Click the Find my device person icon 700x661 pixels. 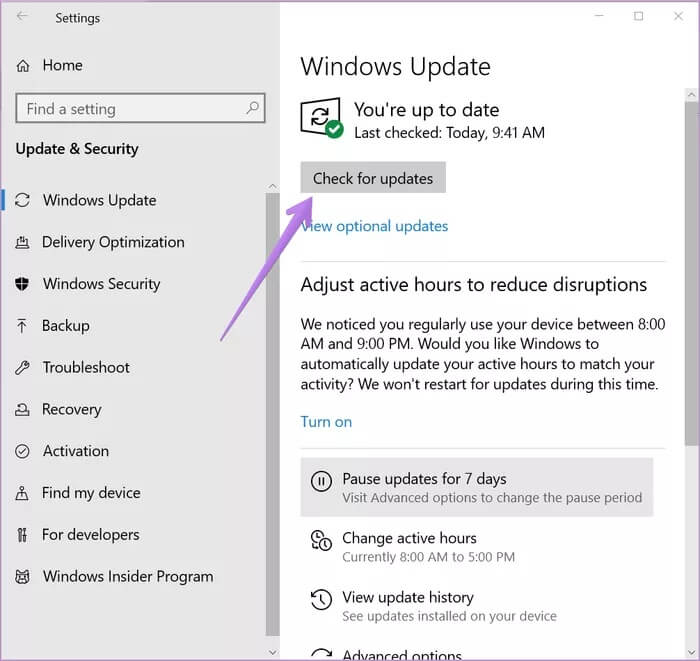pyautogui.click(x=22, y=493)
